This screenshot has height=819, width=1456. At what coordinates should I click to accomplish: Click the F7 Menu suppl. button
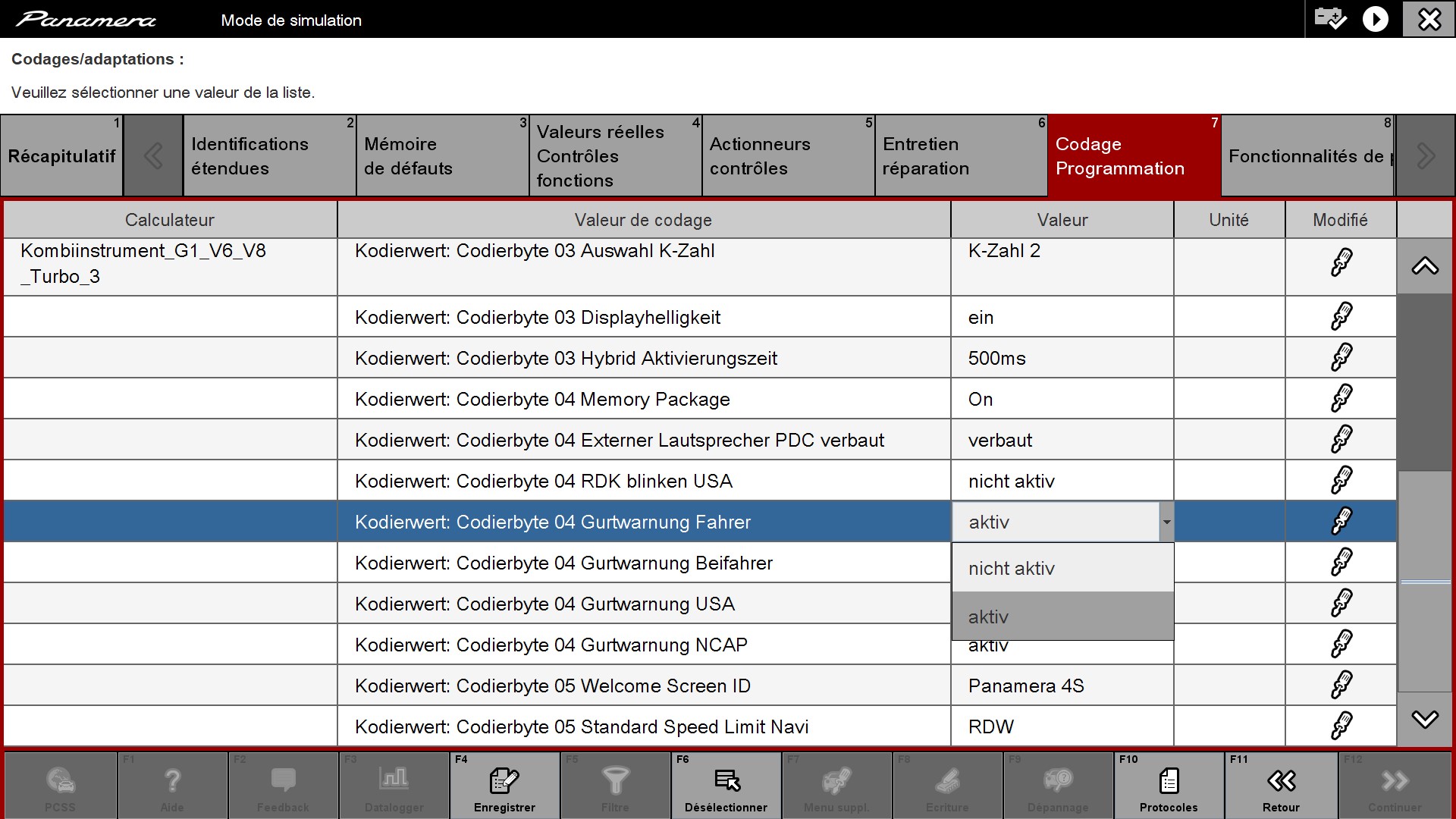click(x=836, y=785)
